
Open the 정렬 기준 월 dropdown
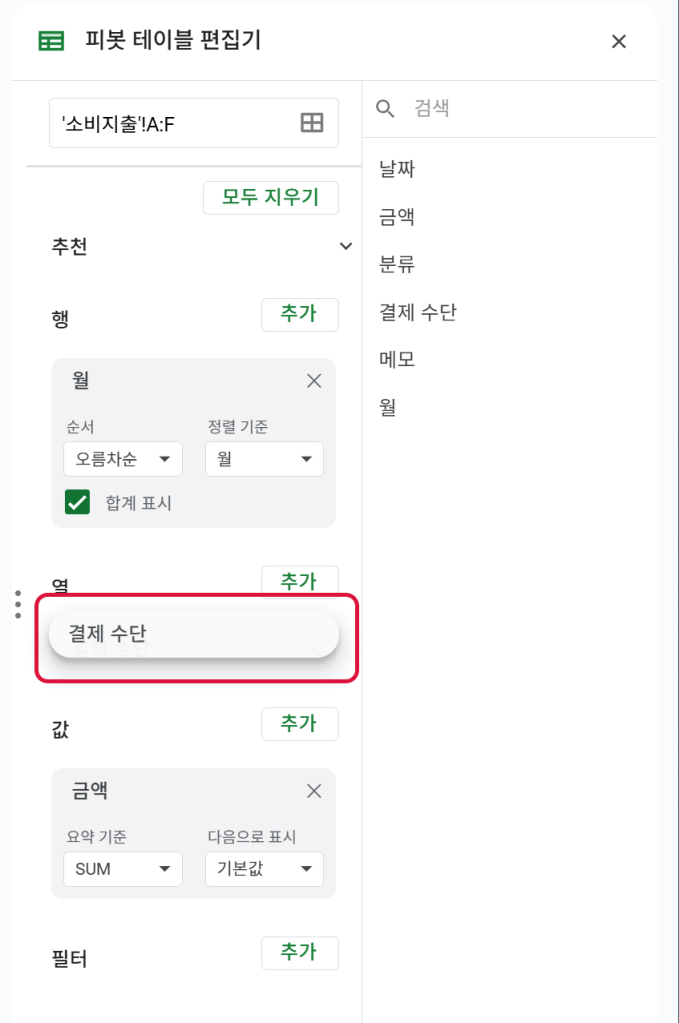point(264,459)
